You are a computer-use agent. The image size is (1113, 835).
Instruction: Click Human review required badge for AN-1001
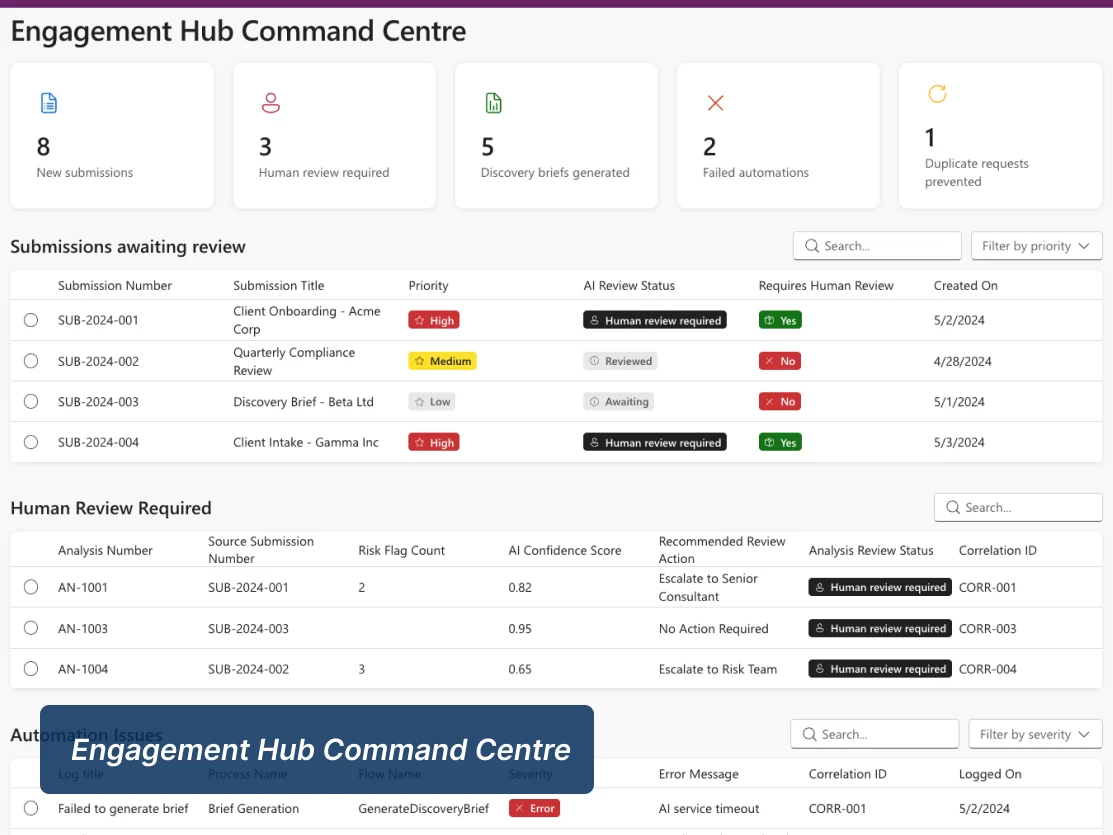tap(880, 587)
